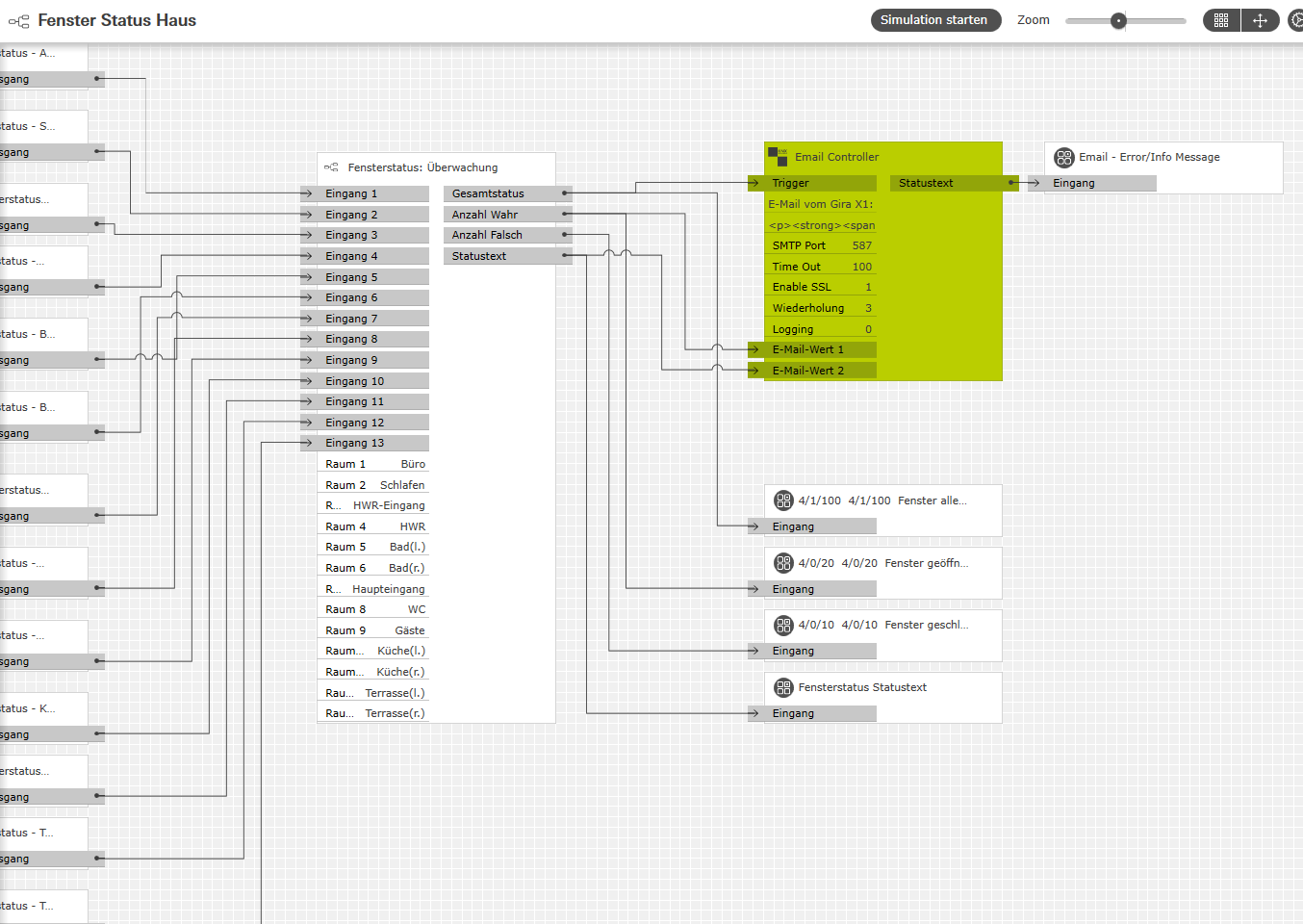
Task: Click the 4/0/10 Fenster geschl datapoint icon
Action: pos(783,626)
